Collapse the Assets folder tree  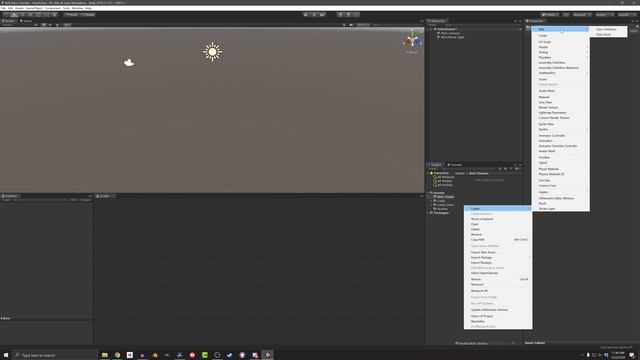429,193
